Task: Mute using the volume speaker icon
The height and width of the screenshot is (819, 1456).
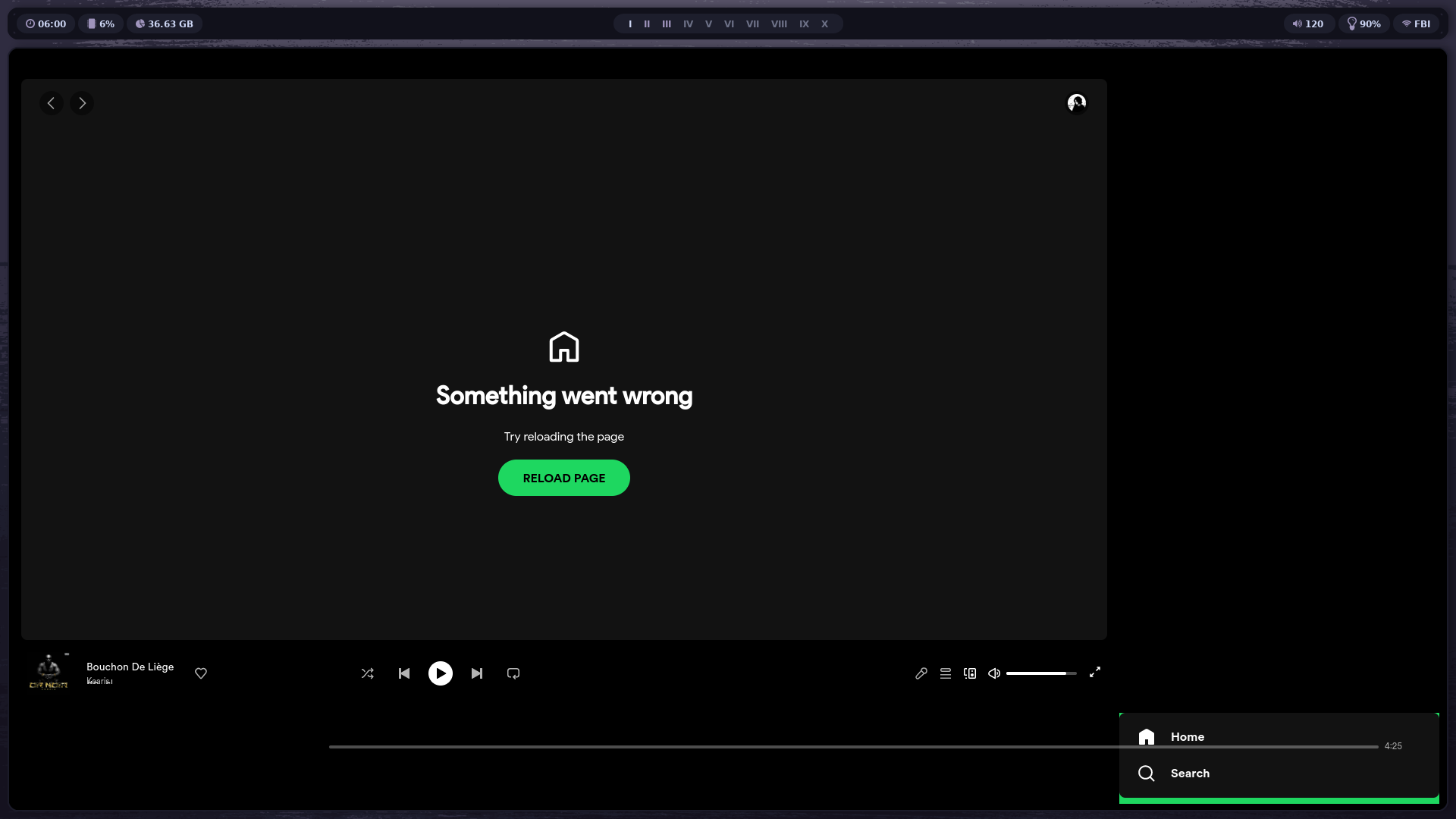Action: (x=994, y=673)
